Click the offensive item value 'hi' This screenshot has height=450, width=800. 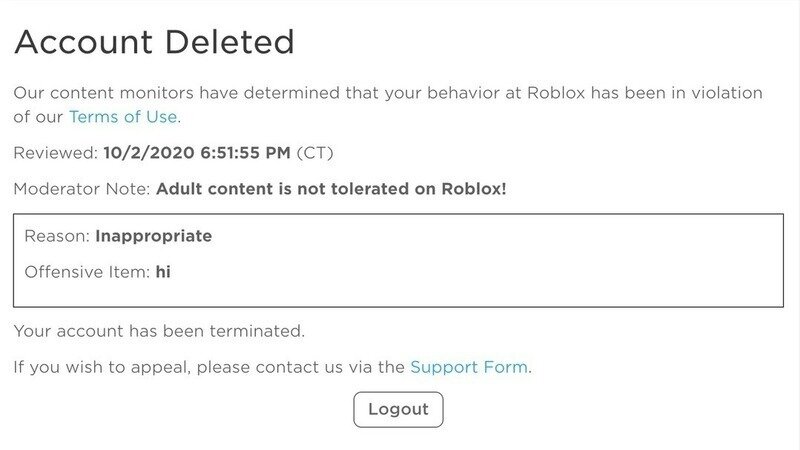tap(163, 272)
